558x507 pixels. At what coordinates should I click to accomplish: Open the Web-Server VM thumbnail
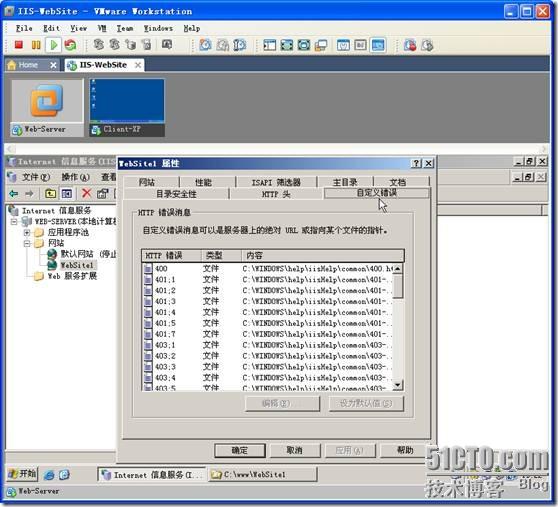[47, 107]
